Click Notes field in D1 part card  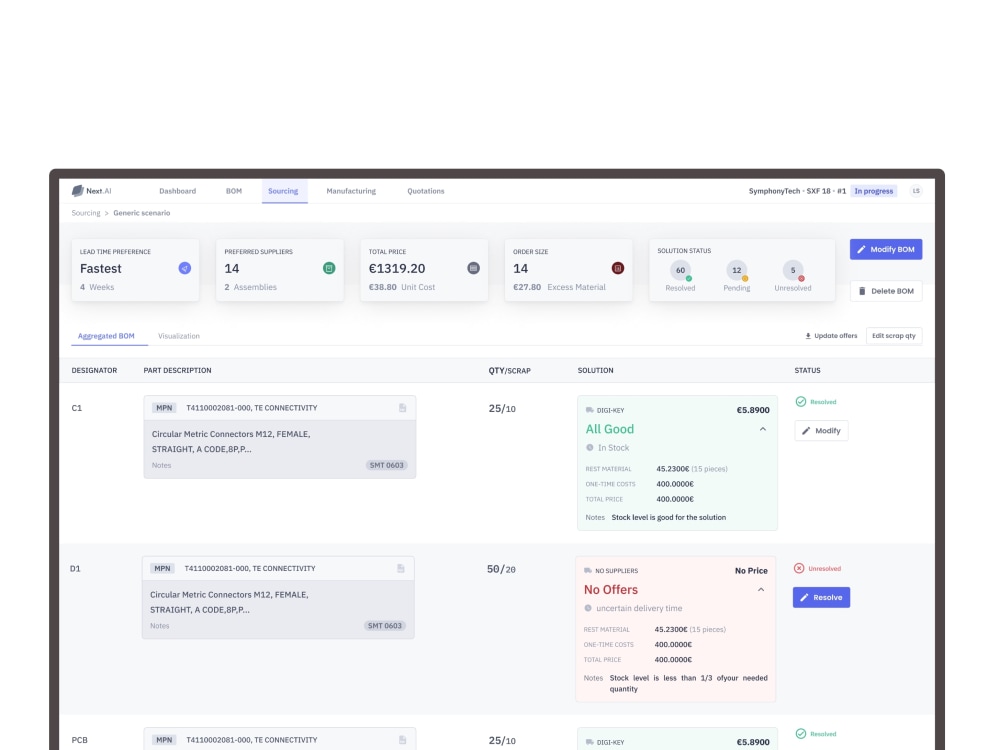click(159, 626)
